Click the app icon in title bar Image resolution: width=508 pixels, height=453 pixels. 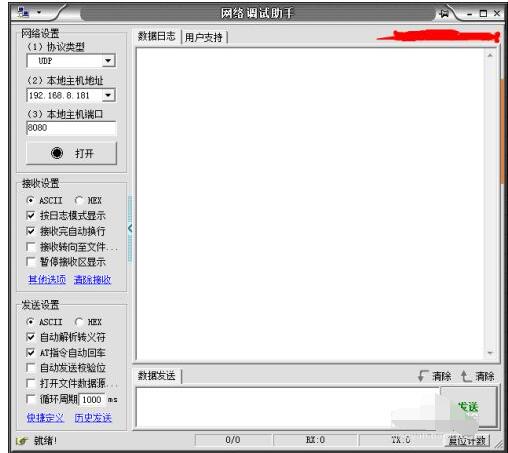click(x=23, y=13)
